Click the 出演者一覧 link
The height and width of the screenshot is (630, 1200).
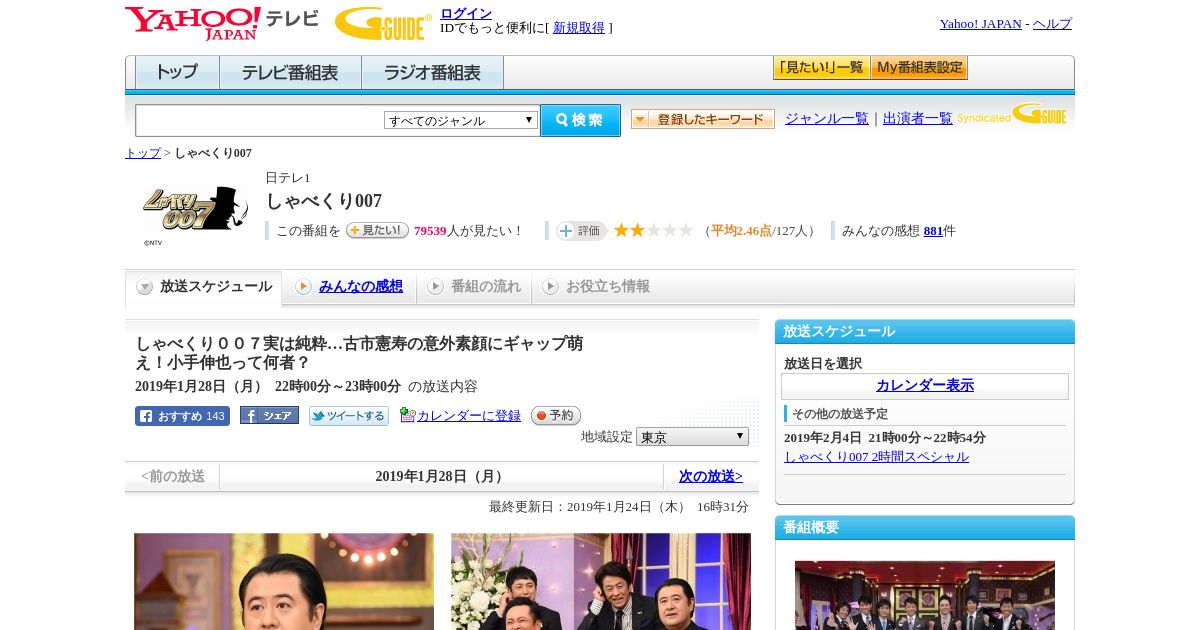click(x=918, y=119)
